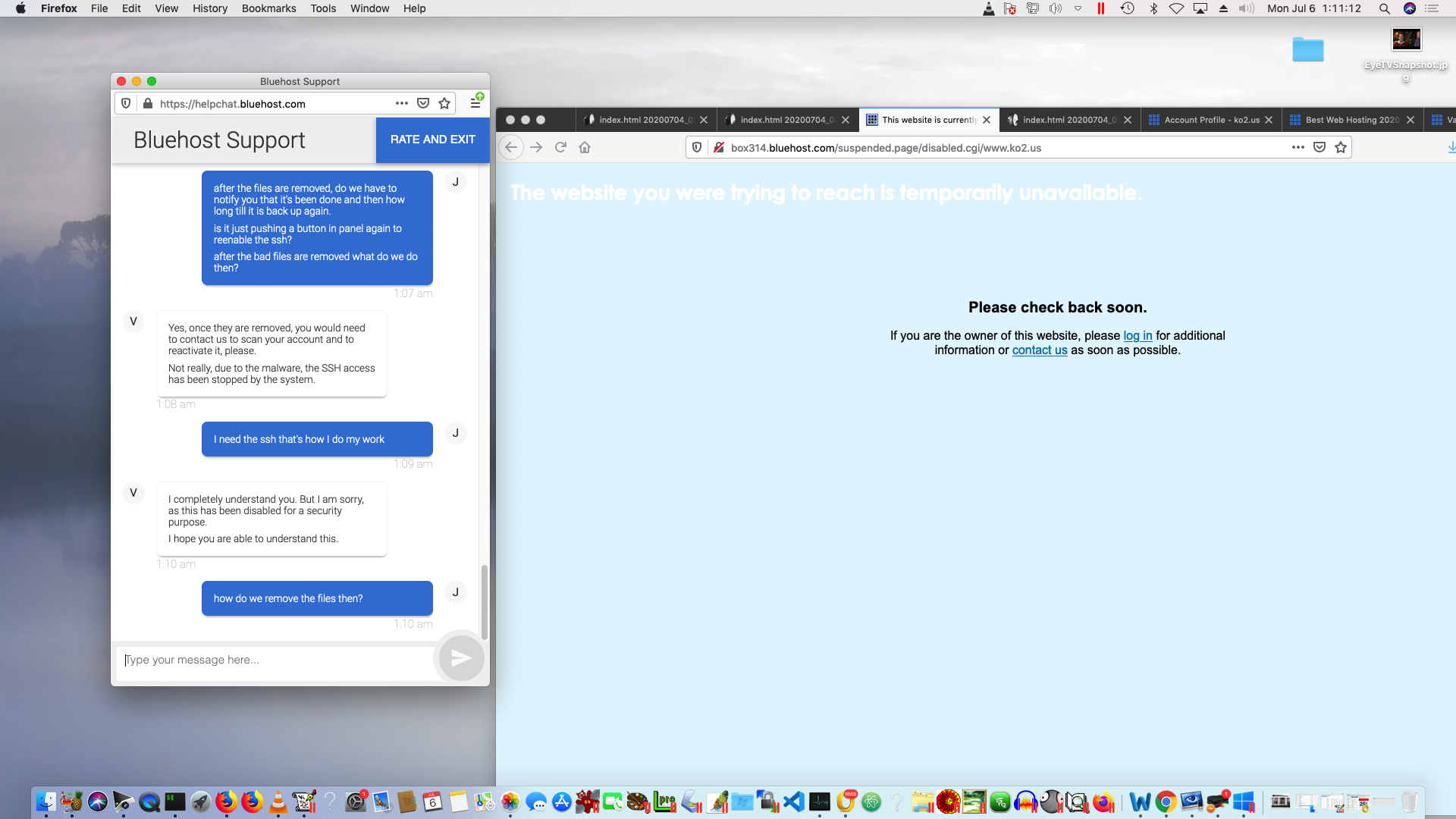Open Wi-Fi status menu
Image resolution: width=1456 pixels, height=819 pixels.
coord(1176,8)
